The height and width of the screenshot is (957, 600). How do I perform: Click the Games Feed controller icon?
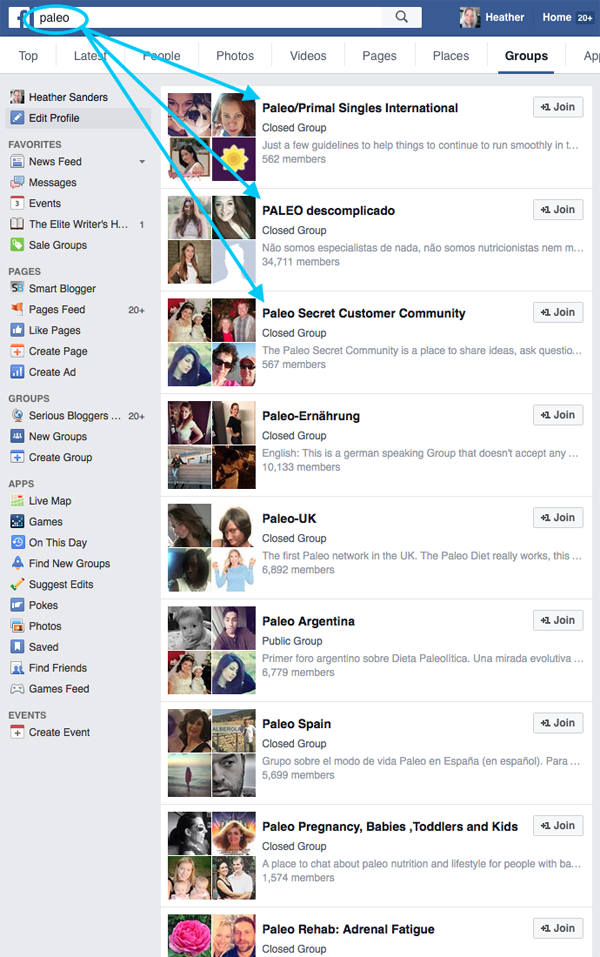[x=17, y=688]
